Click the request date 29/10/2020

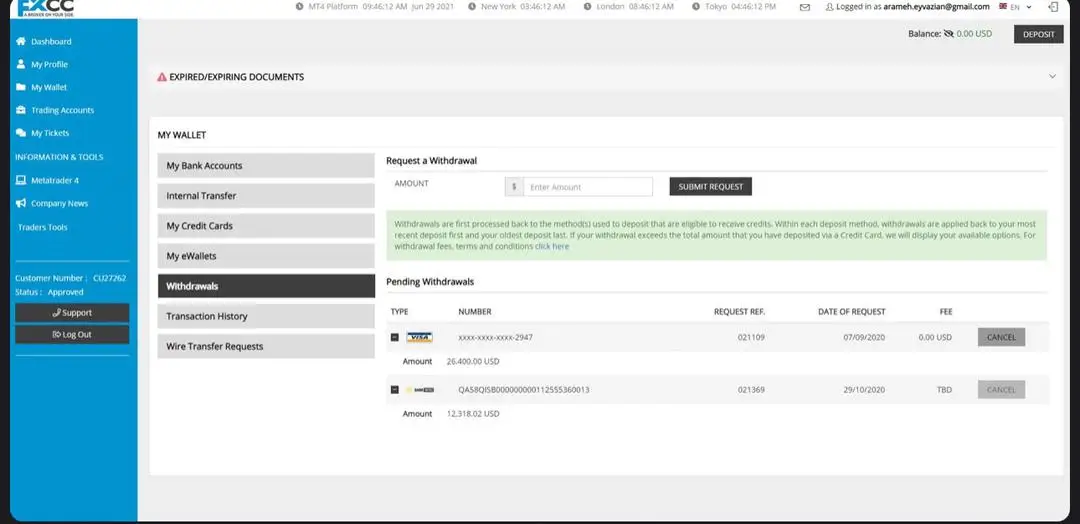(x=864, y=390)
